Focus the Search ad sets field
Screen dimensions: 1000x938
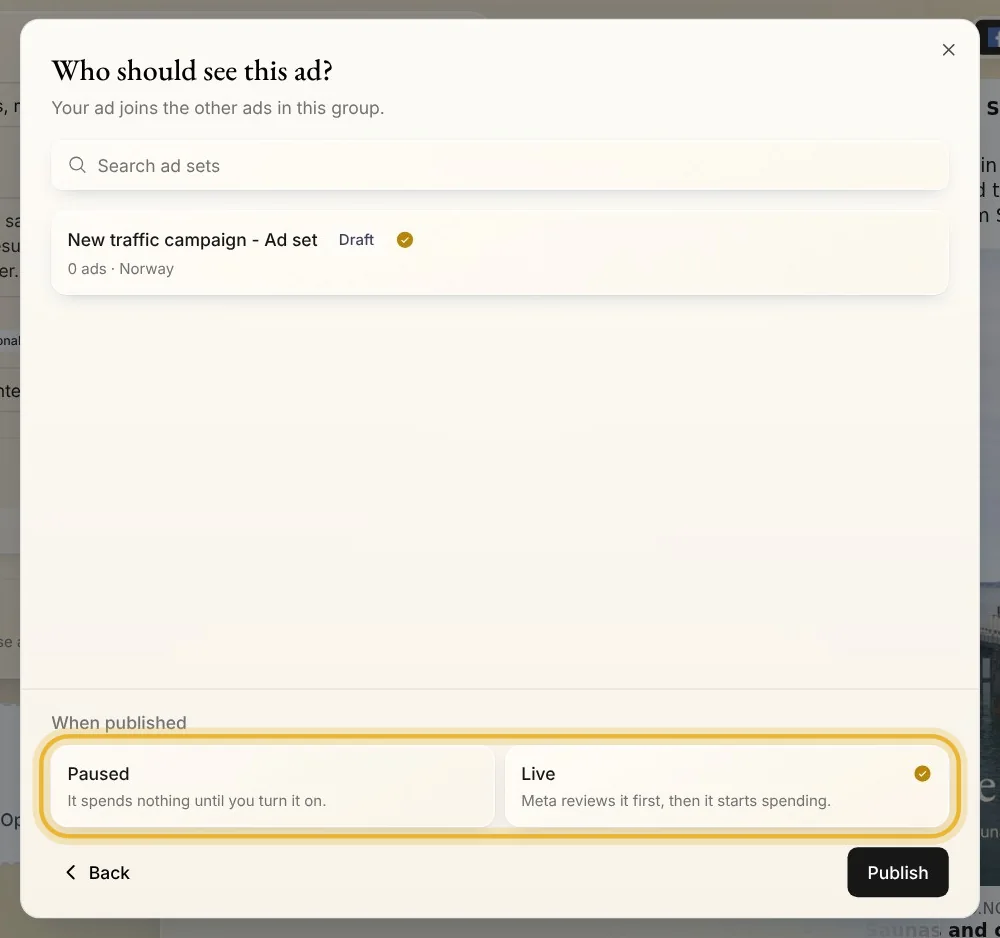500,166
